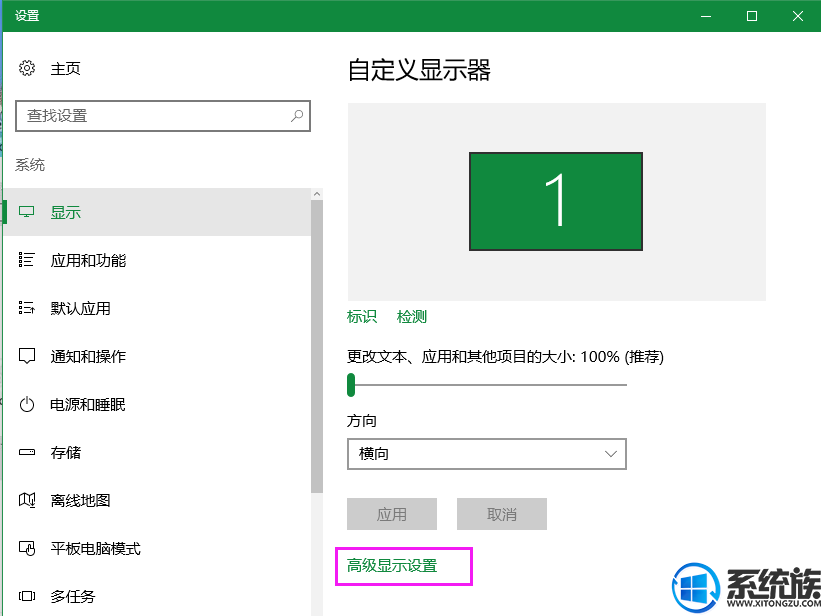Open 电源和睡眠 settings
821x616 pixels.
coord(157,404)
